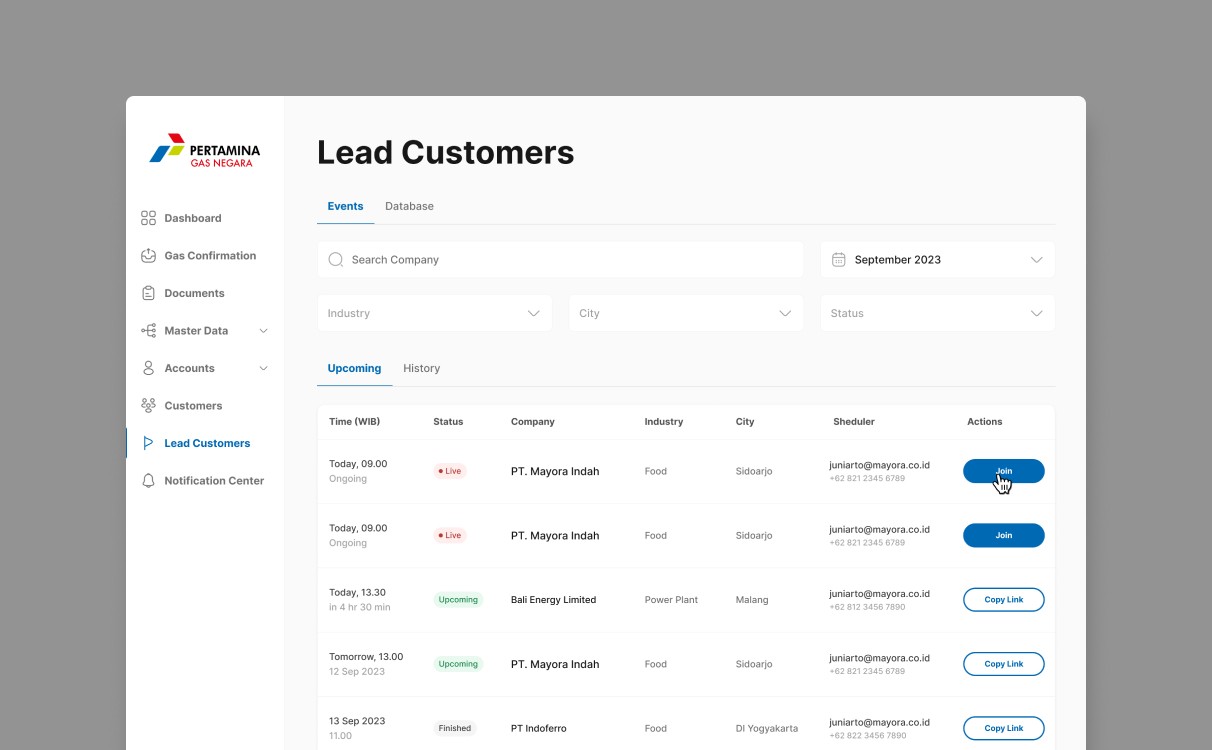Click the City column header in table
Image resolution: width=1212 pixels, height=750 pixels.
tap(745, 422)
